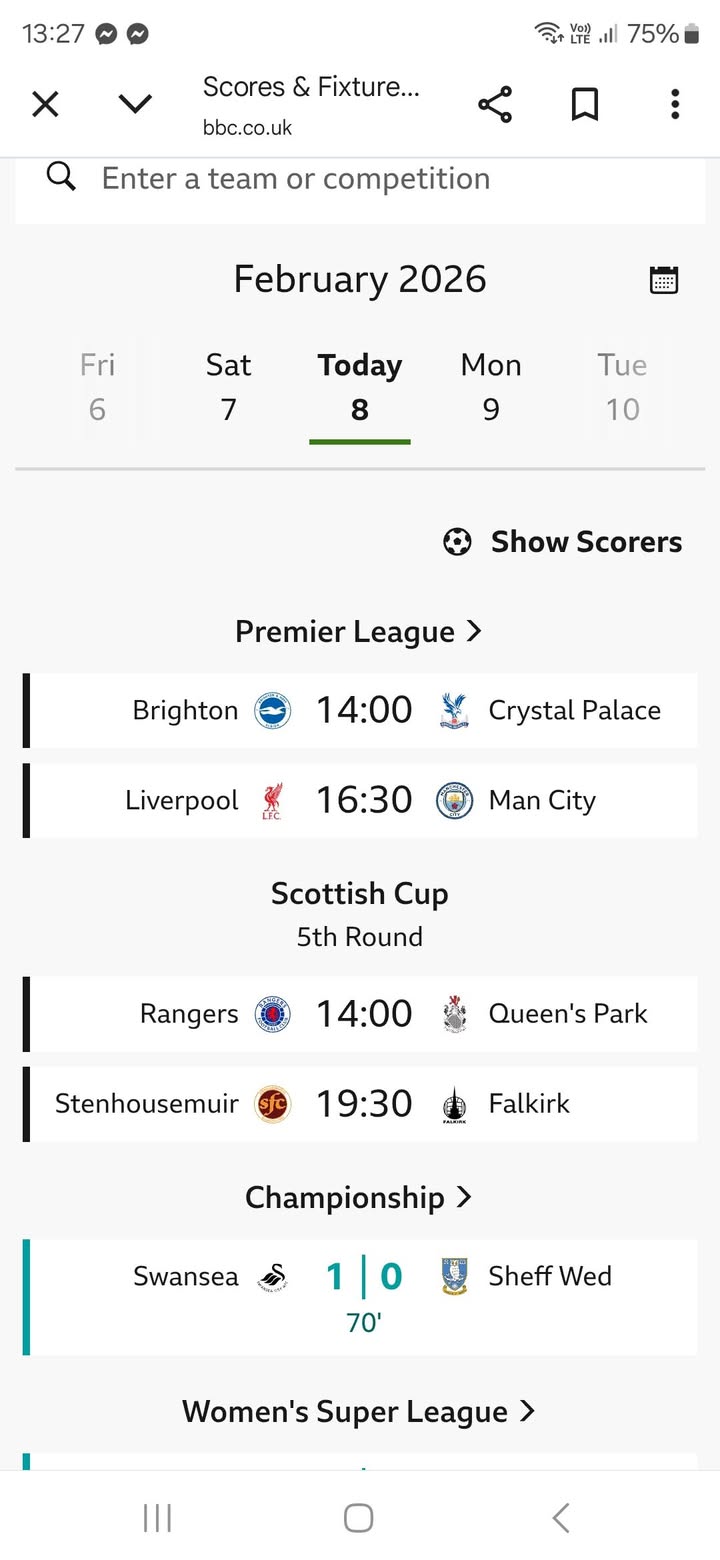The width and height of the screenshot is (720, 1560).
Task: Close the browser tab with X icon
Action: pyautogui.click(x=45, y=104)
